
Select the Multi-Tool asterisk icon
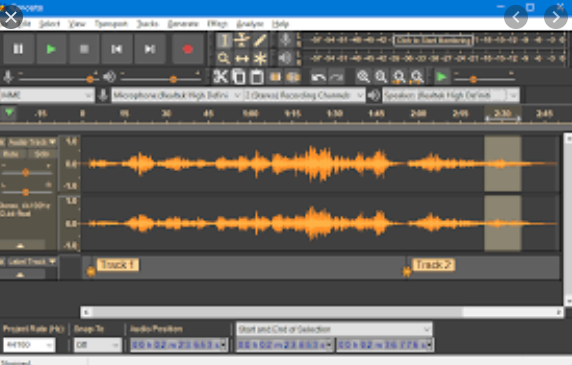(259, 58)
